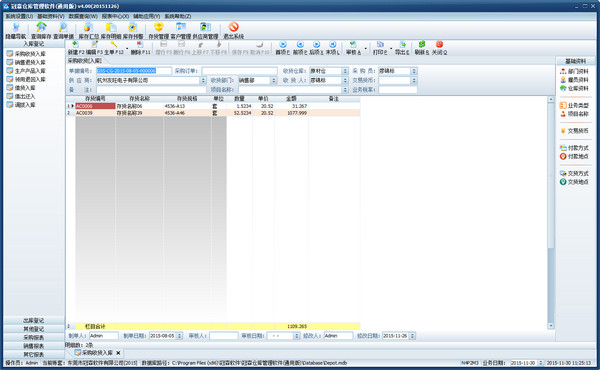Viewport: 600px width, 370px height.
Task: Expand the 供应商 supplier dropdown
Action: (203, 80)
